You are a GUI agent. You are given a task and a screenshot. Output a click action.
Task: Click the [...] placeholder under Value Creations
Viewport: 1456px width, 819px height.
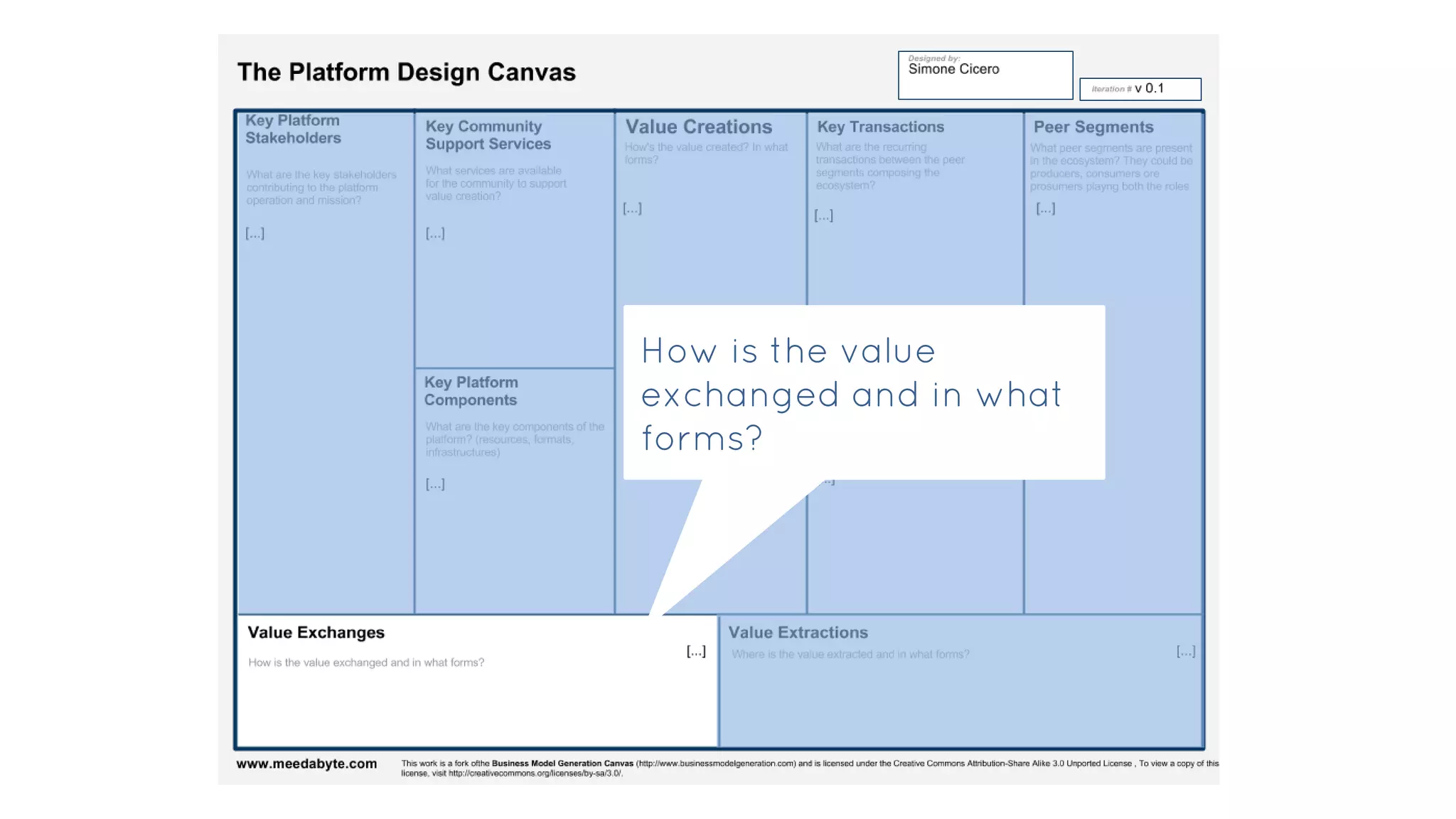point(632,208)
